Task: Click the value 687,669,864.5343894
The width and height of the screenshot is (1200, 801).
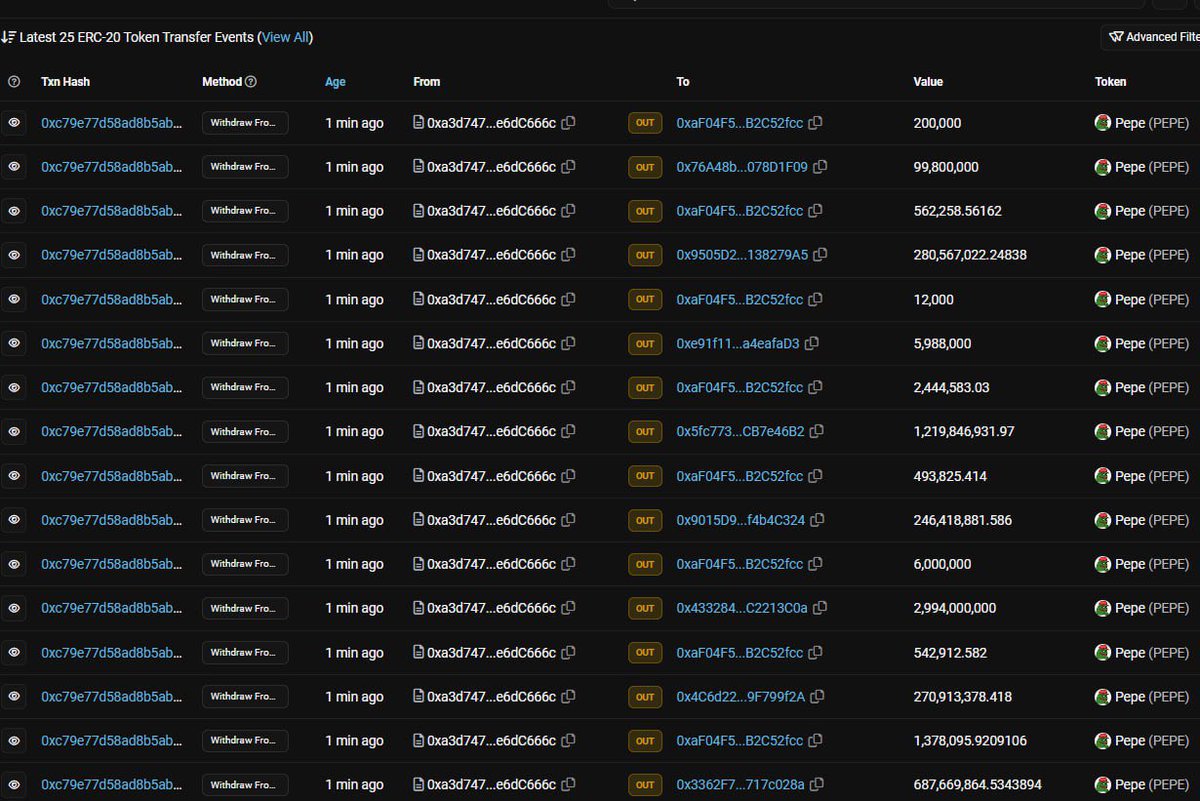Action: (978, 785)
